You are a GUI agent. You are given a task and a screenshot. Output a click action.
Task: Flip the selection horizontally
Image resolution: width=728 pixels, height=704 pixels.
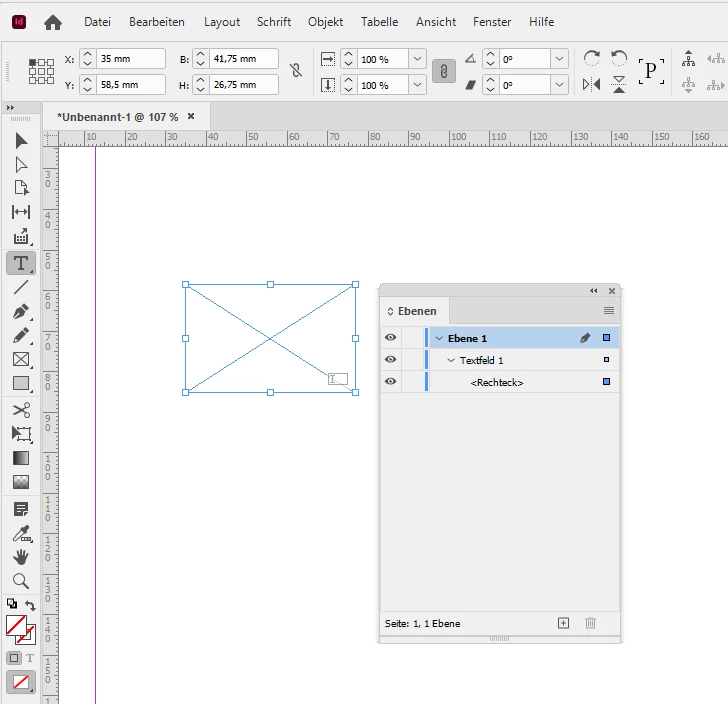pos(592,84)
